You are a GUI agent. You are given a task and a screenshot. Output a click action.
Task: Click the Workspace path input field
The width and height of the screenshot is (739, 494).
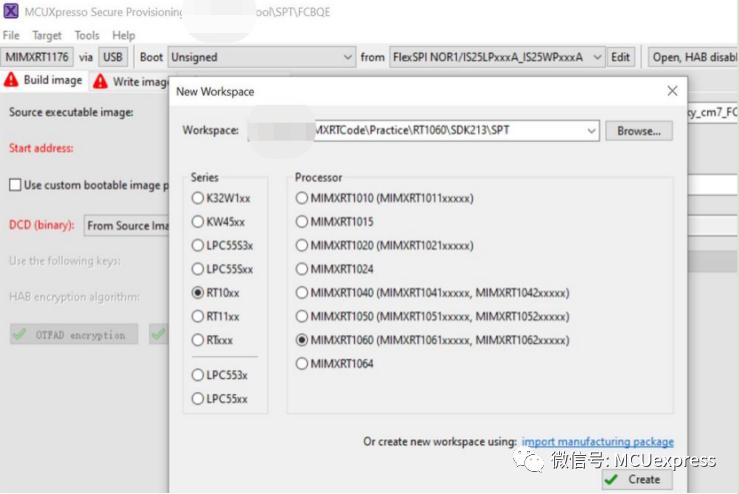tap(423, 131)
